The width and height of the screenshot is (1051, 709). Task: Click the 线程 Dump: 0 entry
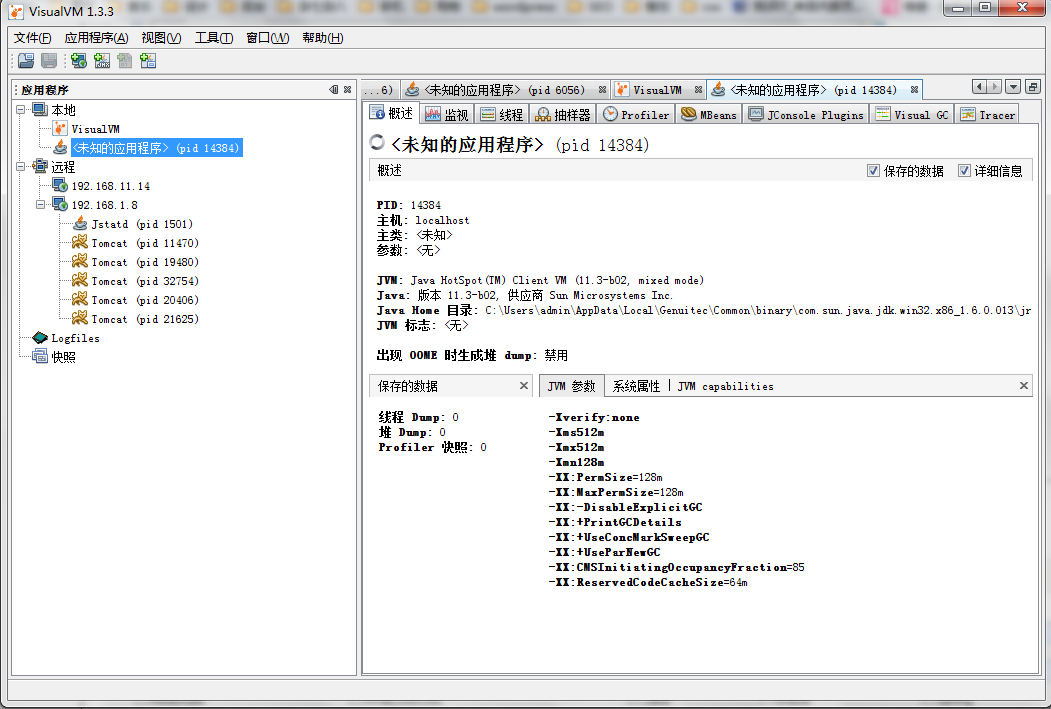(x=418, y=417)
